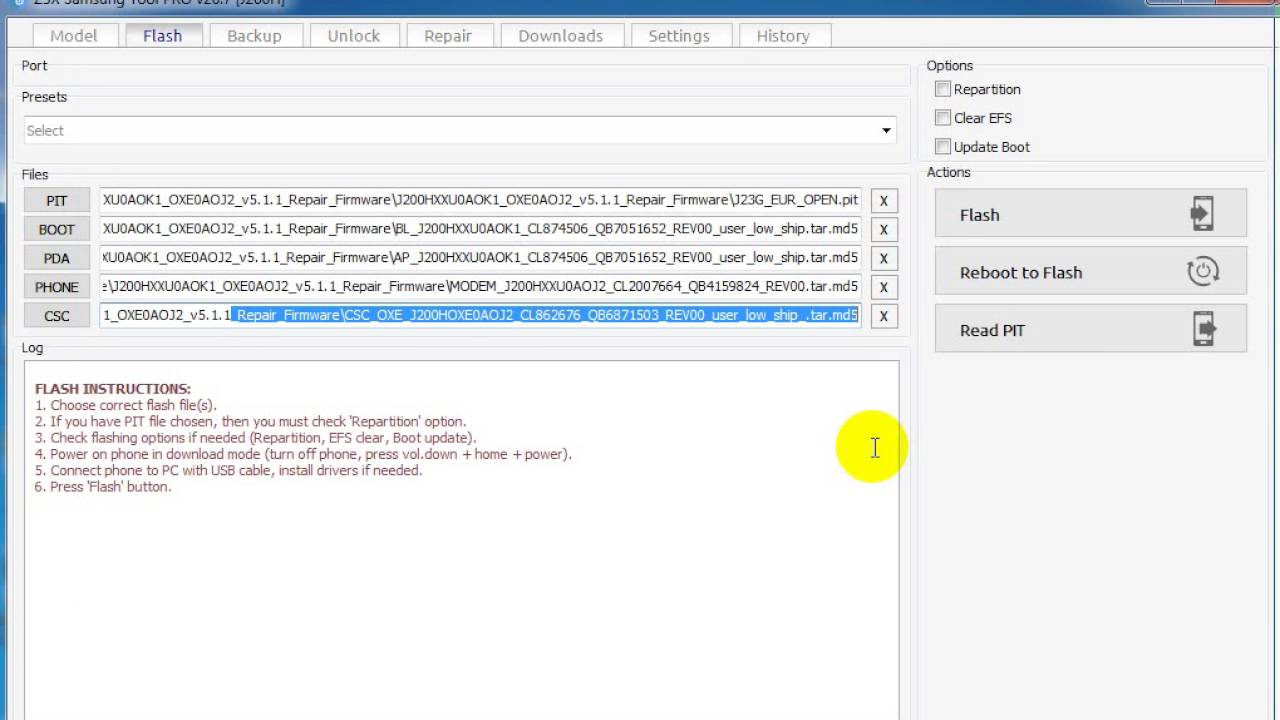Clear the PHONE file with its X
Image resolution: width=1280 pixels, height=720 pixels.
pyautogui.click(x=884, y=287)
